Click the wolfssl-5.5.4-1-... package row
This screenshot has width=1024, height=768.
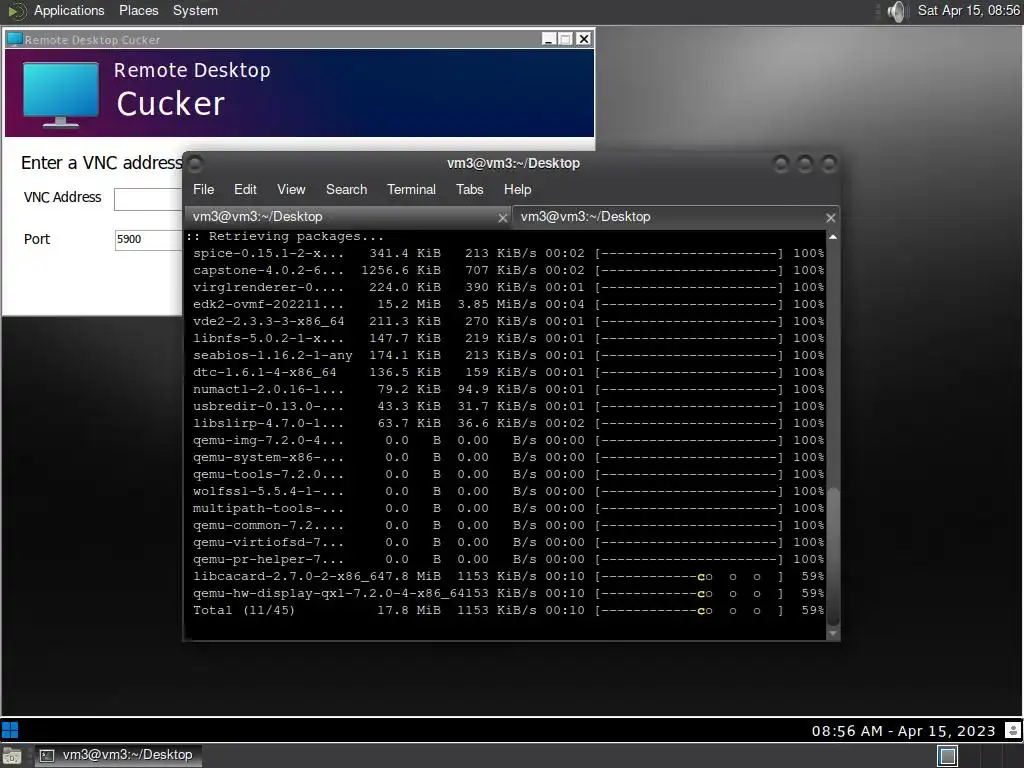coord(508,491)
